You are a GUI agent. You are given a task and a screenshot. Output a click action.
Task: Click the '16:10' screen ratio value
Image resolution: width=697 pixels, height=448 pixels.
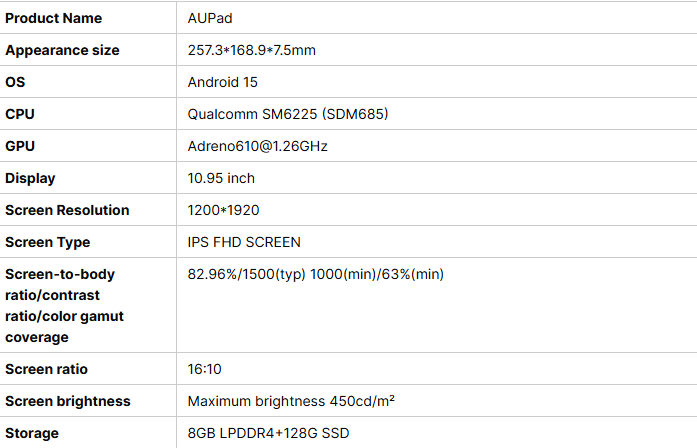205,369
